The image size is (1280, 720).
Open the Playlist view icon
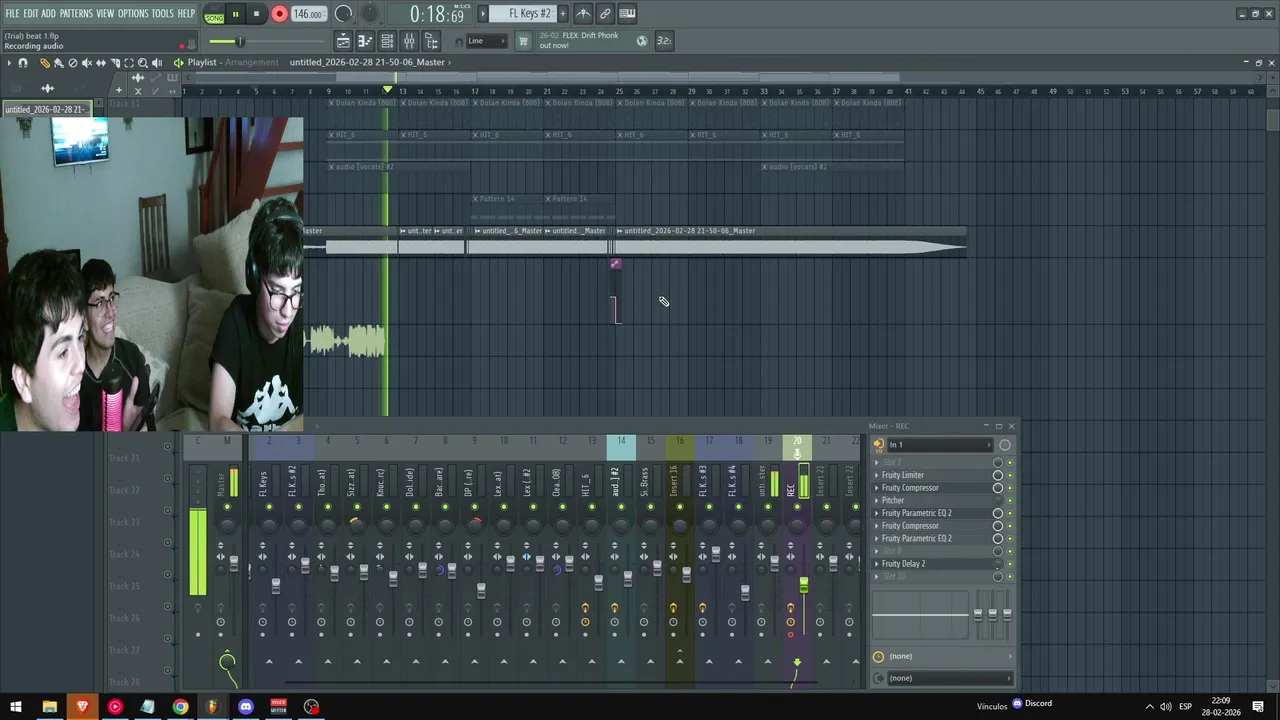tap(343, 41)
